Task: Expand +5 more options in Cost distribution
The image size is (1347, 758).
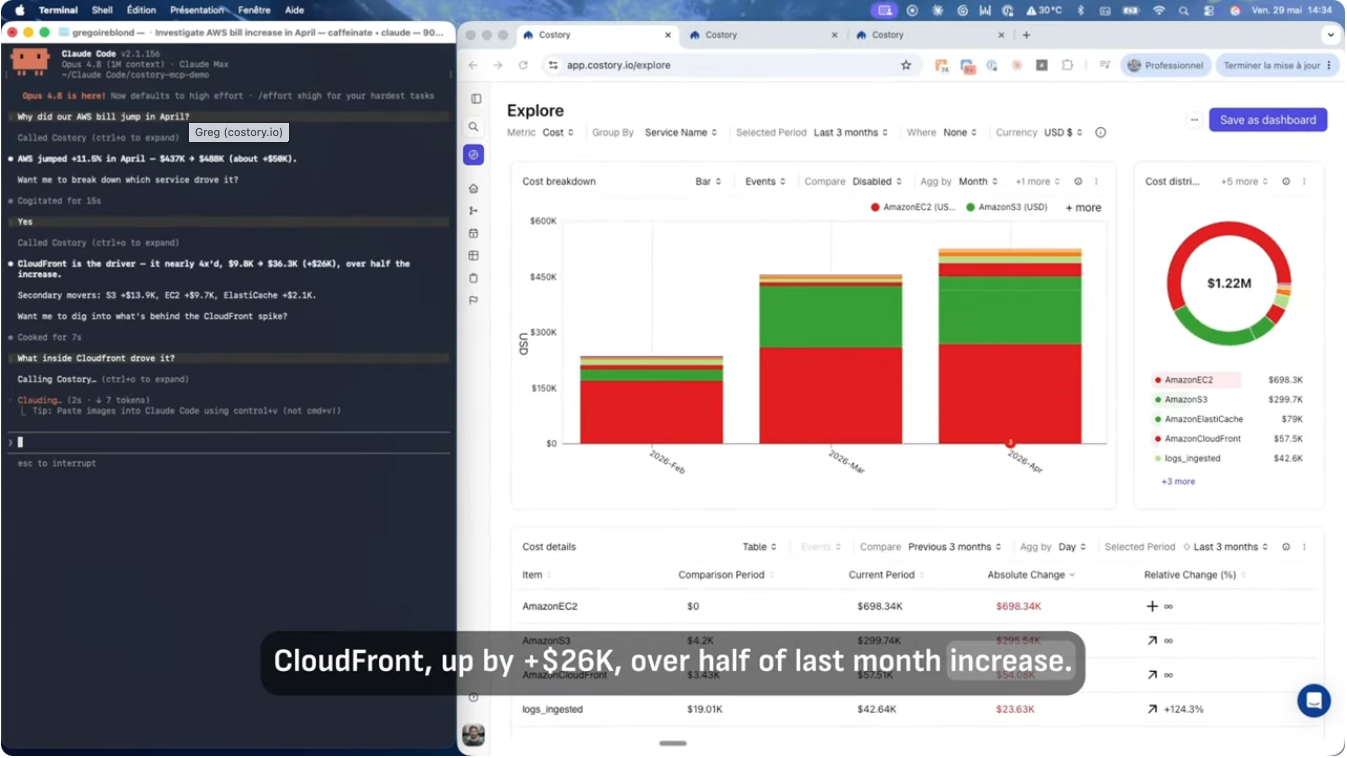Action: pos(1244,182)
